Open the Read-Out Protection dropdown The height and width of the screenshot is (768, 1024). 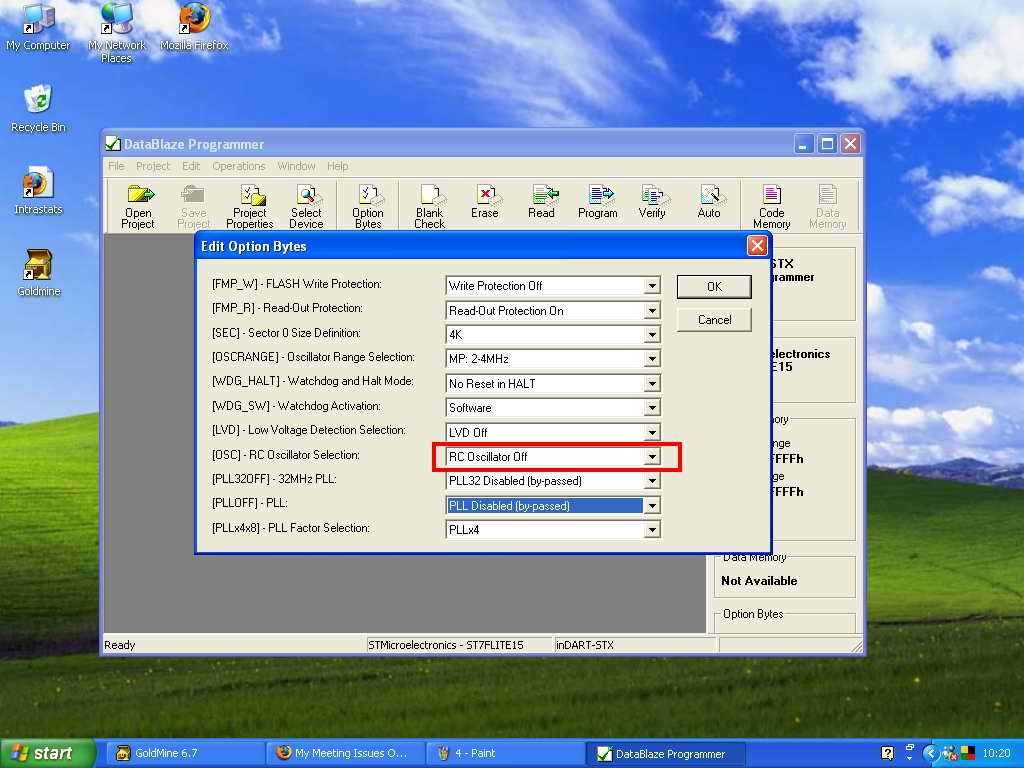[x=652, y=311]
